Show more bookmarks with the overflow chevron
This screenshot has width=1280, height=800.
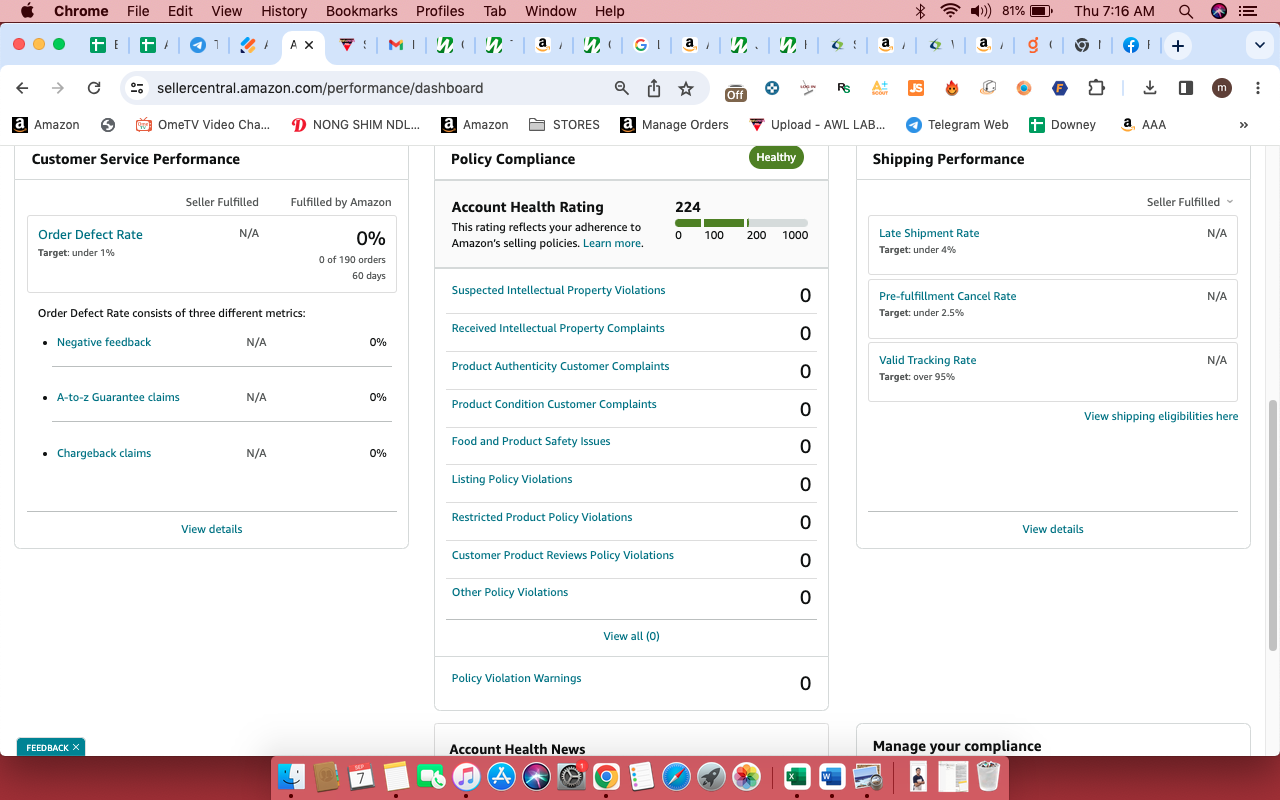tap(1244, 125)
